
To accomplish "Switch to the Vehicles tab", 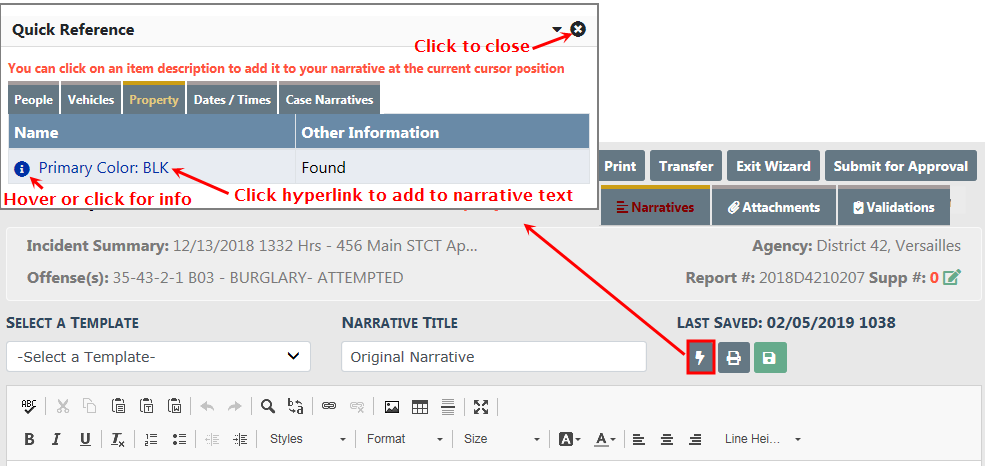I will click(x=91, y=99).
